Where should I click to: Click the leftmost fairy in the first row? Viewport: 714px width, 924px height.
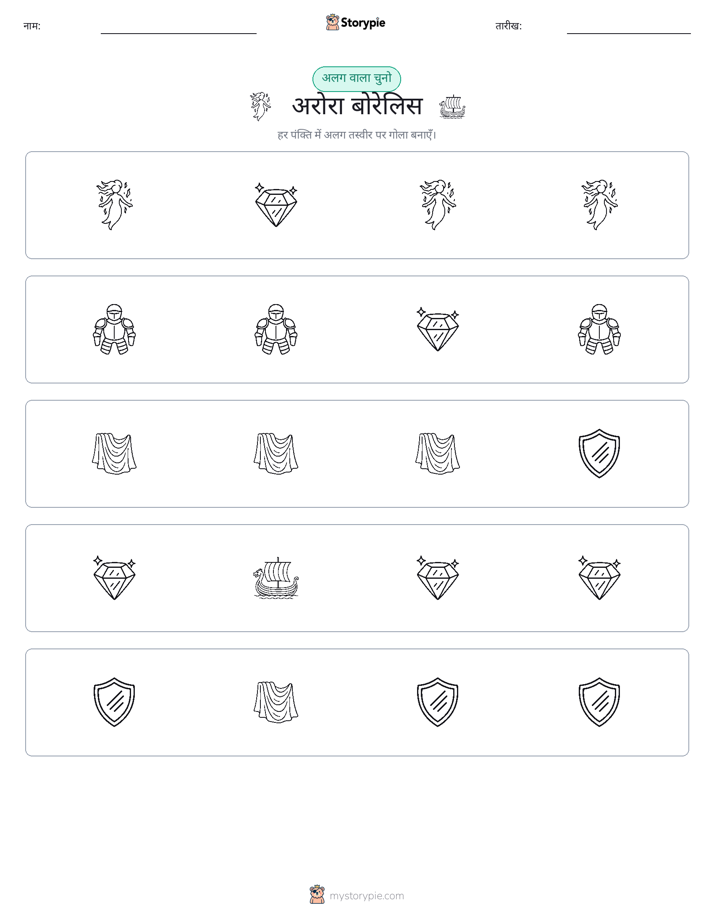[x=114, y=204]
